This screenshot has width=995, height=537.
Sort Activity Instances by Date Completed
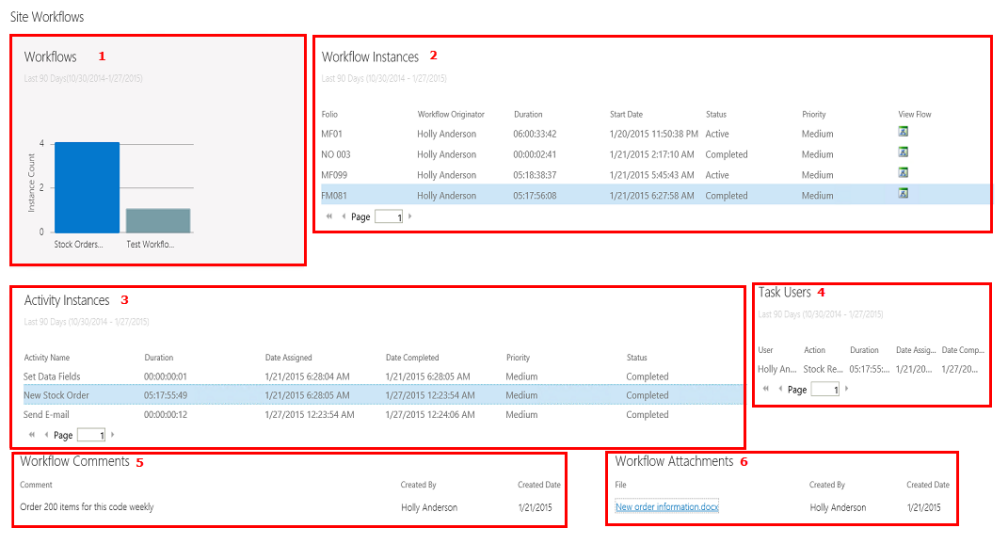(x=412, y=357)
